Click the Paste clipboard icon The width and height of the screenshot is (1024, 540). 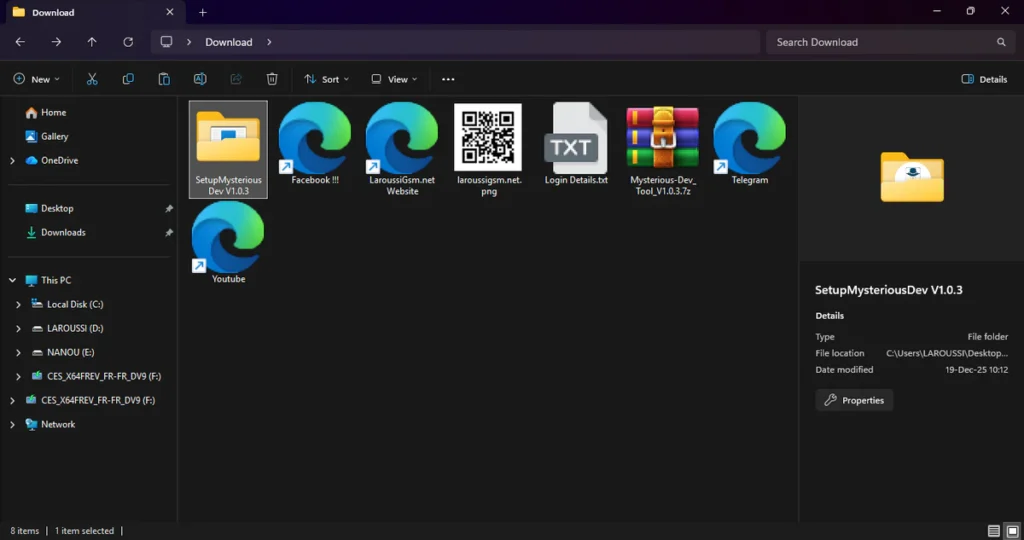click(164, 79)
